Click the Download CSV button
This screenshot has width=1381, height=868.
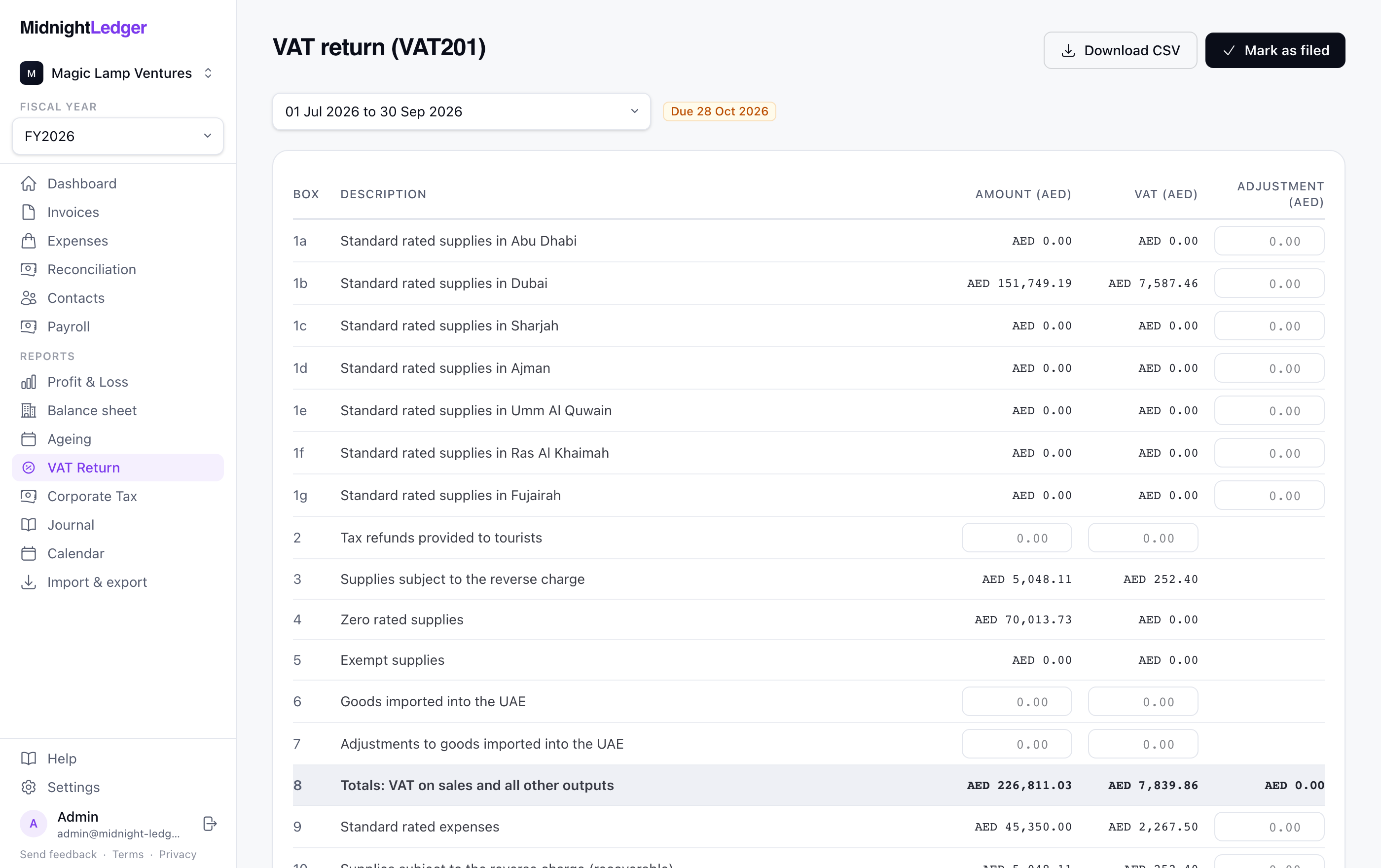1120,50
